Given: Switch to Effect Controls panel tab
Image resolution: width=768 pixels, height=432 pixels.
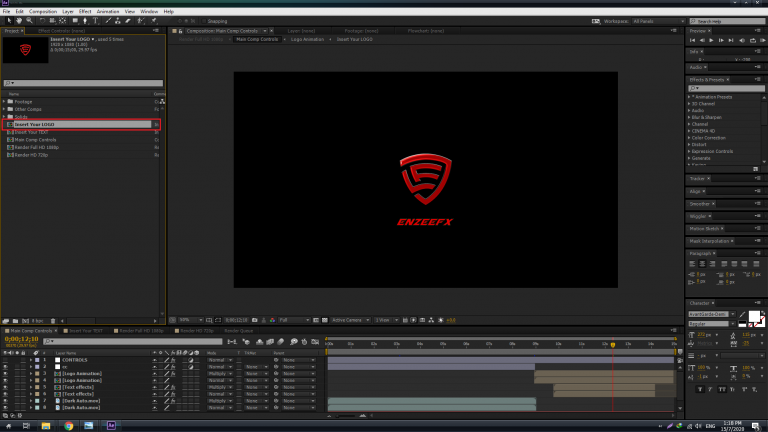Looking at the screenshot, I should [x=61, y=31].
